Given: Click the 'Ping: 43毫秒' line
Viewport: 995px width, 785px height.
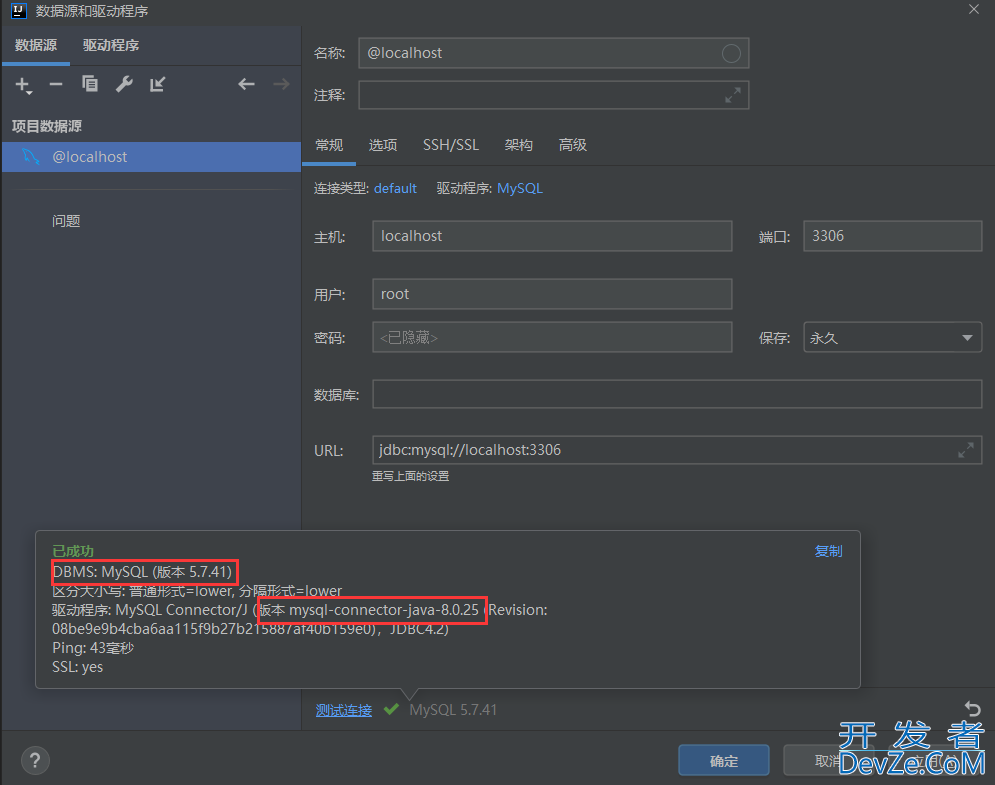Looking at the screenshot, I should click(x=93, y=648).
